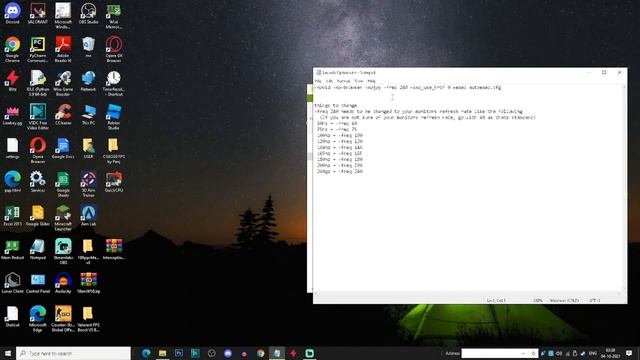Open the notification center icon
The height and width of the screenshot is (360, 640).
pos(629,353)
